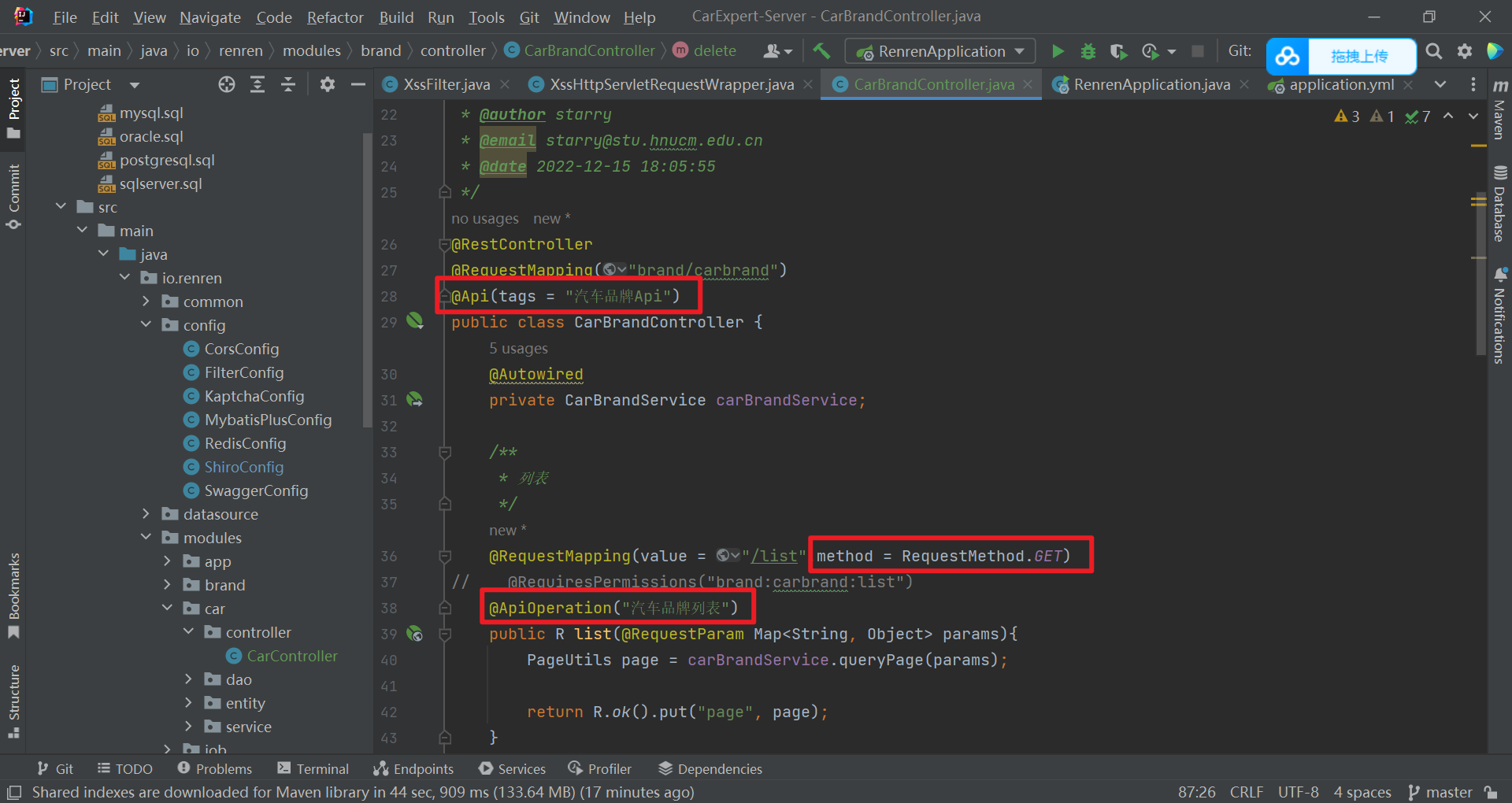Open Search Everywhere magnifier icon

tap(1434, 51)
